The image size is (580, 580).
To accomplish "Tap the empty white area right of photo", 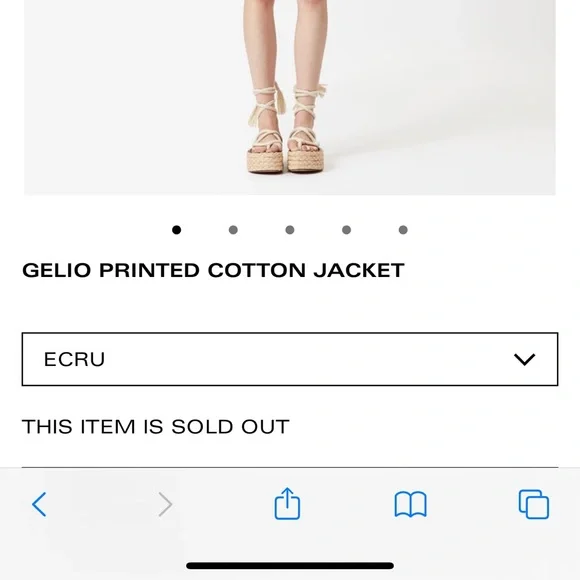I will coord(568,97).
